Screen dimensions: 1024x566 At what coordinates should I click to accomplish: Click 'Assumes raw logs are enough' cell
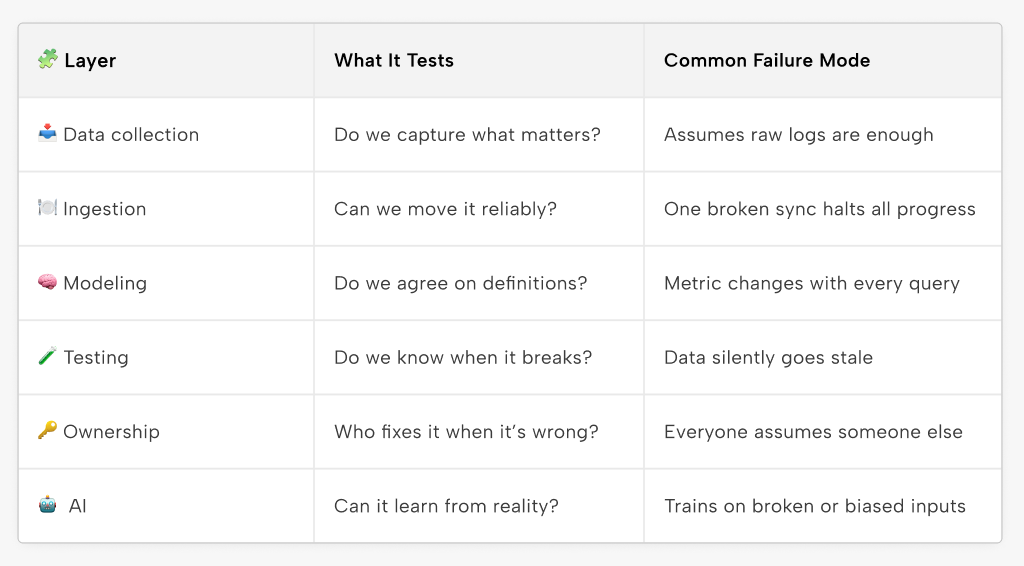click(x=799, y=135)
